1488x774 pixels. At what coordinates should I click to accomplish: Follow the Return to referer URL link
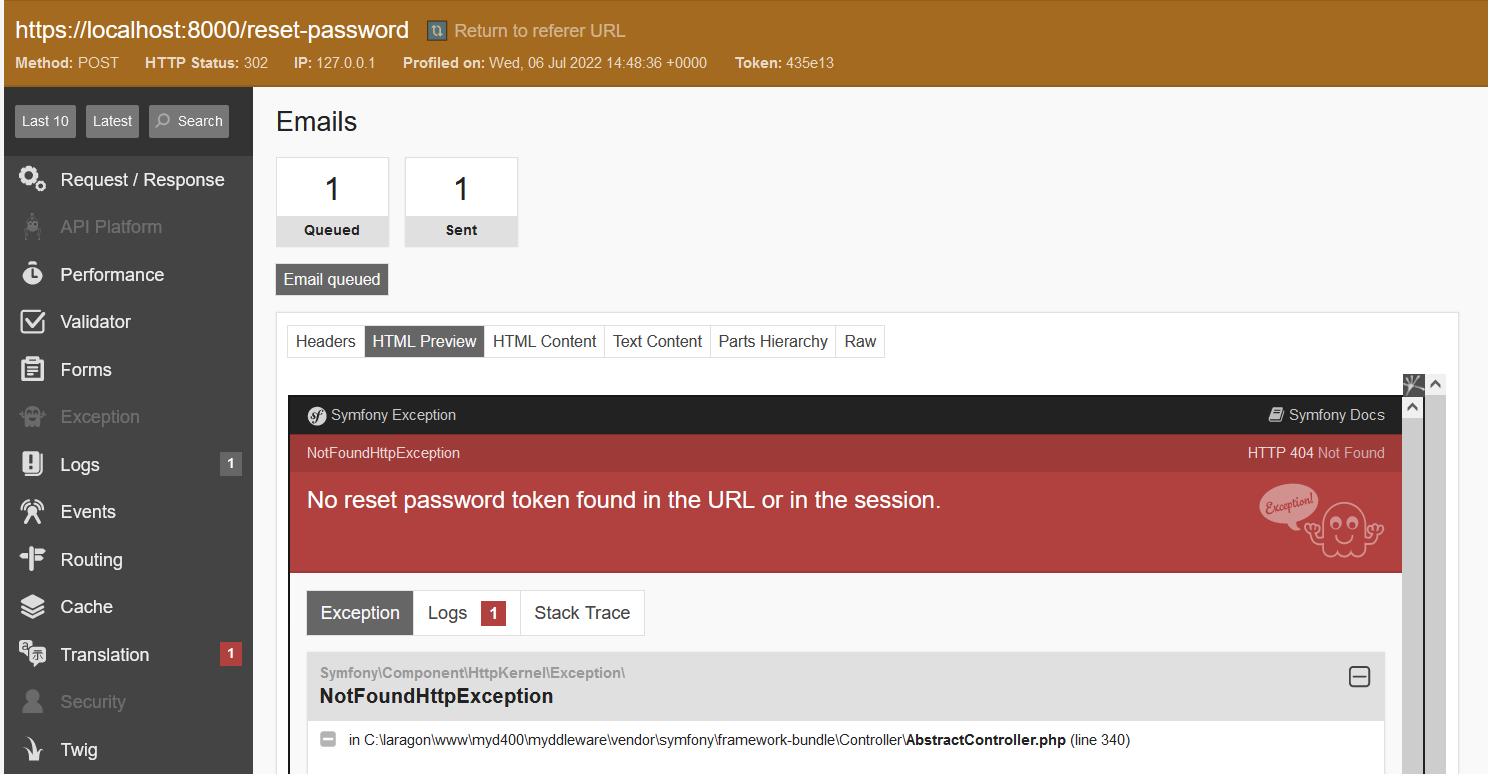(525, 30)
